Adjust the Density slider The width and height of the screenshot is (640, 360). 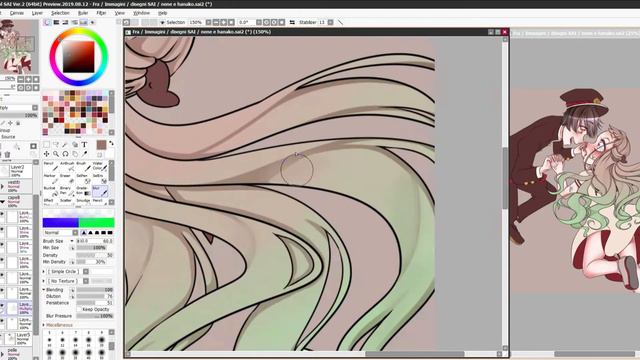click(95, 255)
